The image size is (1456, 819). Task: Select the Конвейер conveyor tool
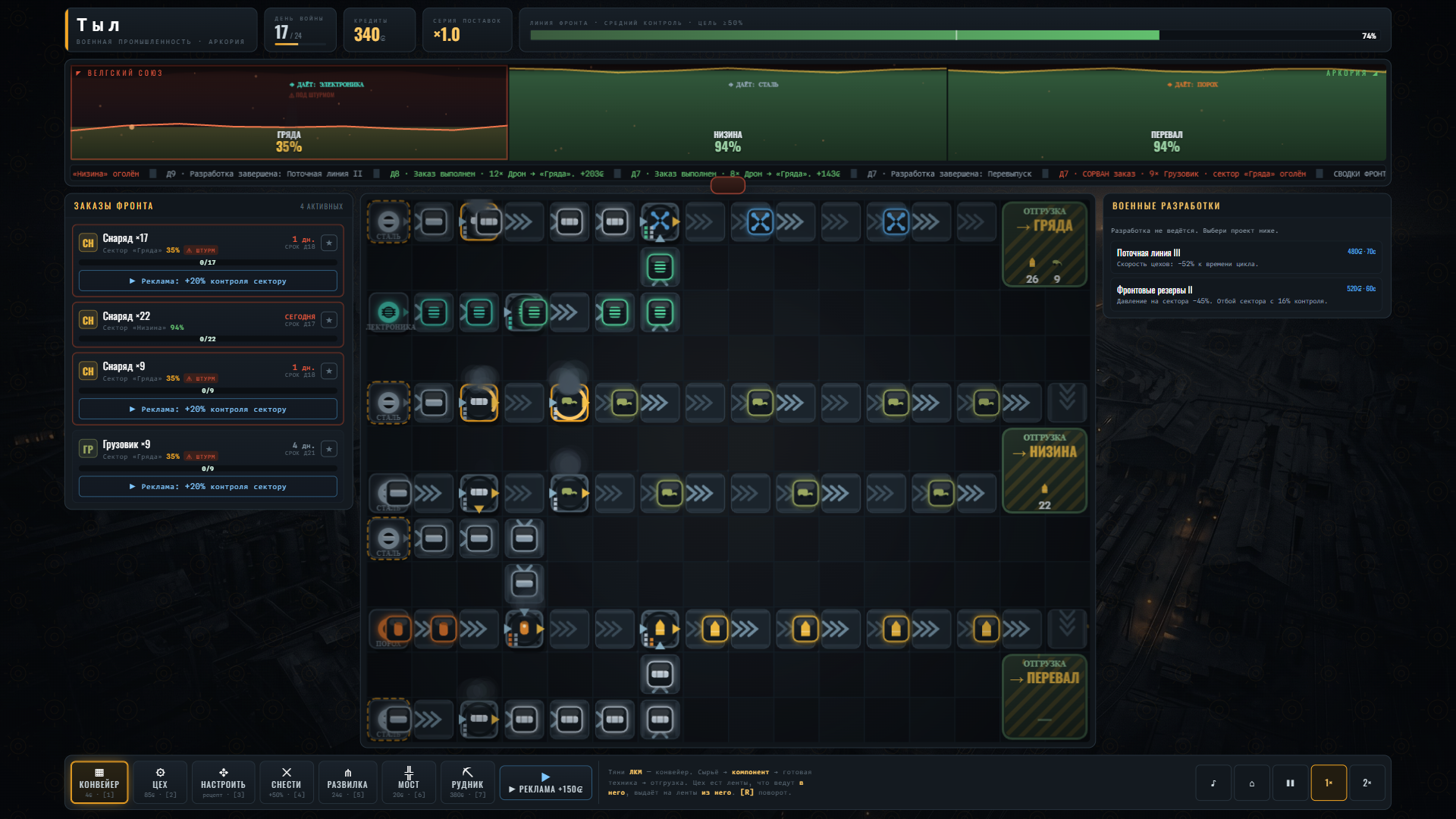(x=99, y=783)
